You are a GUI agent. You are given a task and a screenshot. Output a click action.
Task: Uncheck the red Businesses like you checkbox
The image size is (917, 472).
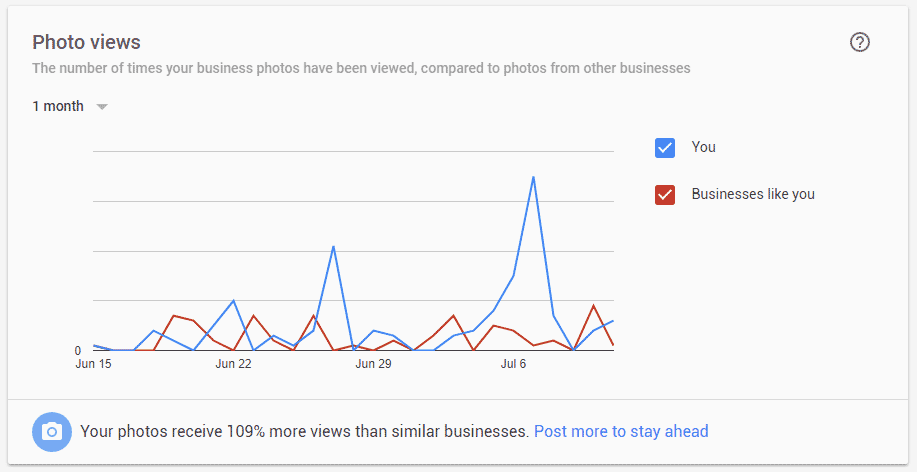point(665,195)
